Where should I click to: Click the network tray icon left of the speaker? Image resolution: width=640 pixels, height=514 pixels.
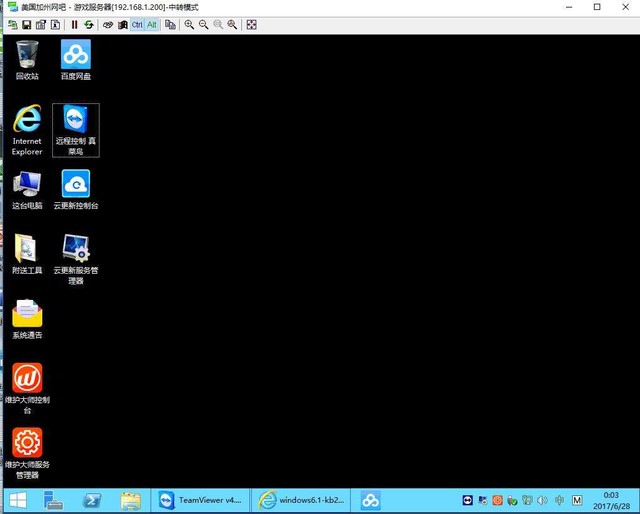[x=528, y=500]
